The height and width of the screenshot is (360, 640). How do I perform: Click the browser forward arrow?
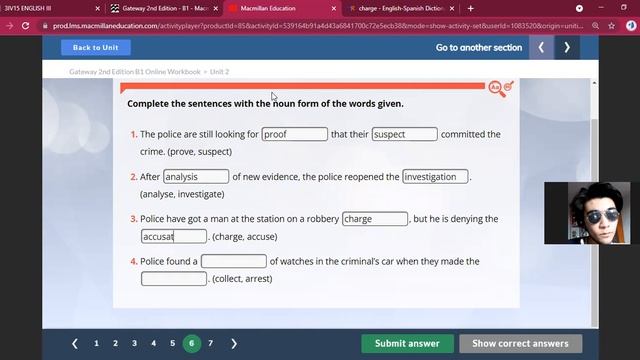pos(9,26)
